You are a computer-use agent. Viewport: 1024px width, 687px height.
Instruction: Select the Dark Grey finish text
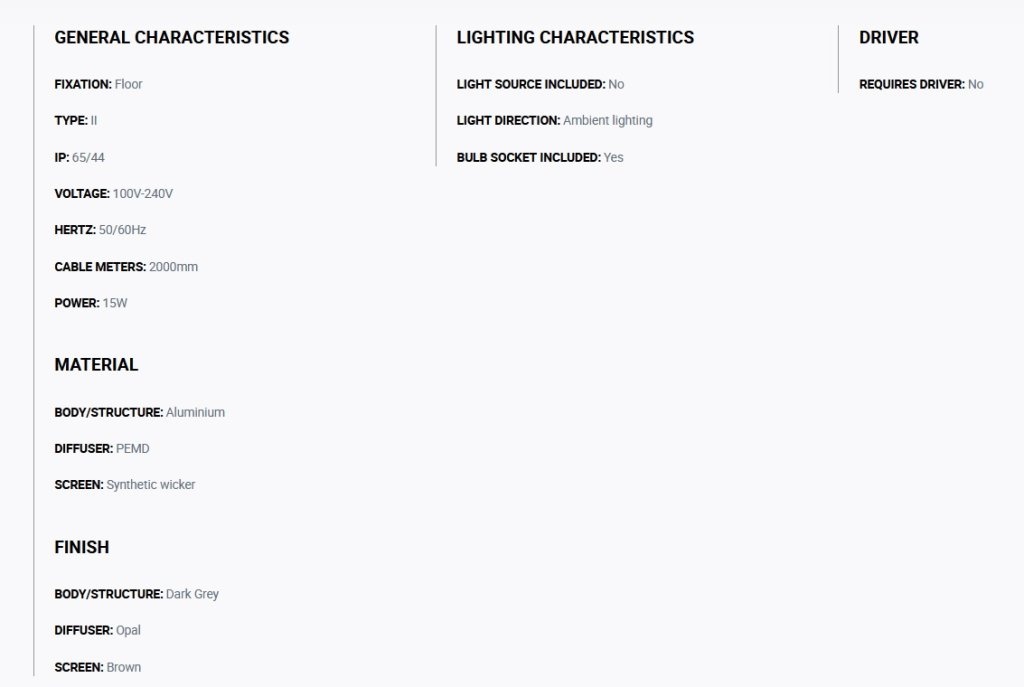tap(192, 594)
